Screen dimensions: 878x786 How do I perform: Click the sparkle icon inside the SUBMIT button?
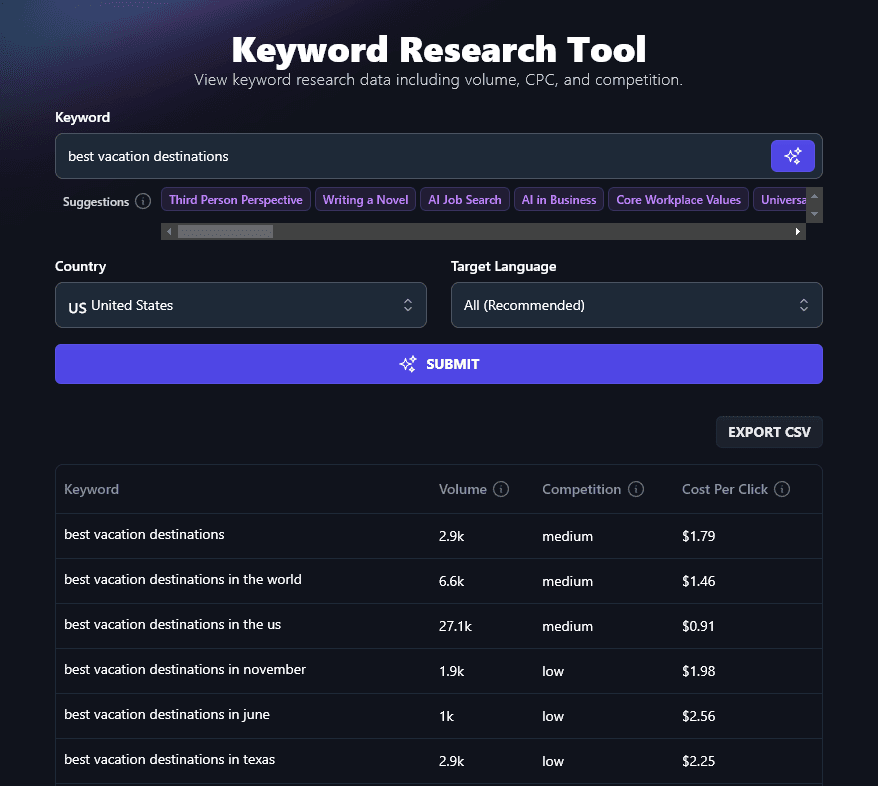click(407, 364)
